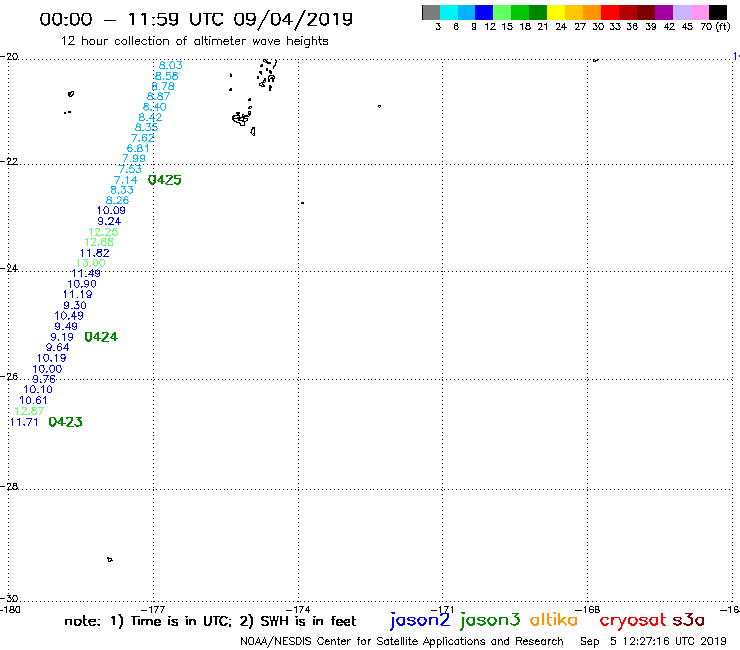740x650 pixels.
Task: Pick the light blue legend swatch
Action: (467, 12)
